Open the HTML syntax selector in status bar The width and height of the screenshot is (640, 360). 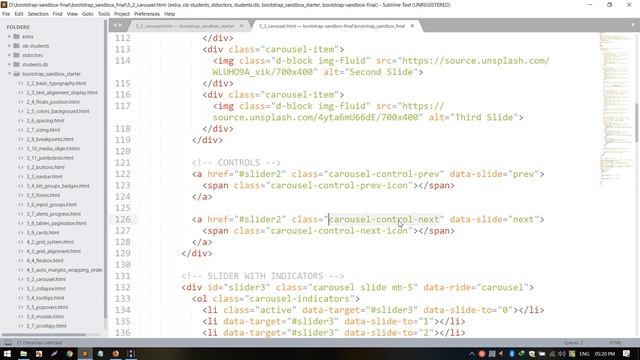pos(615,343)
